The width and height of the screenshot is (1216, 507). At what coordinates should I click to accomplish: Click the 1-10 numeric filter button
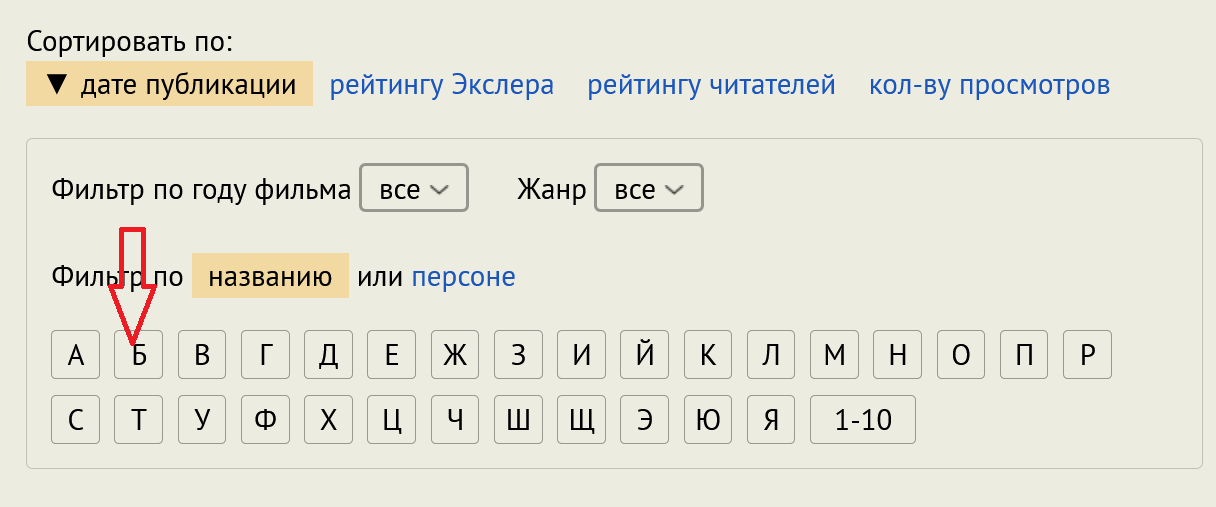coord(863,420)
